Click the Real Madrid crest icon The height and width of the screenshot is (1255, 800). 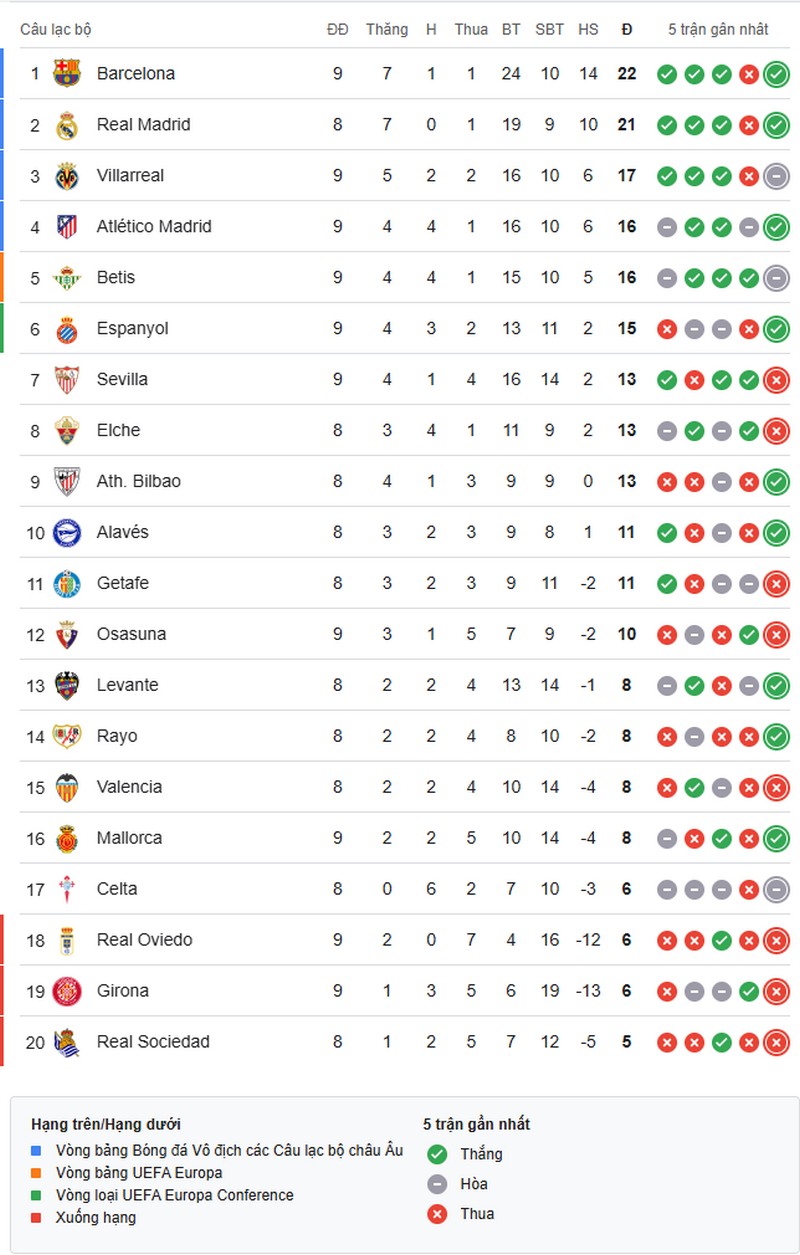pyautogui.click(x=67, y=125)
